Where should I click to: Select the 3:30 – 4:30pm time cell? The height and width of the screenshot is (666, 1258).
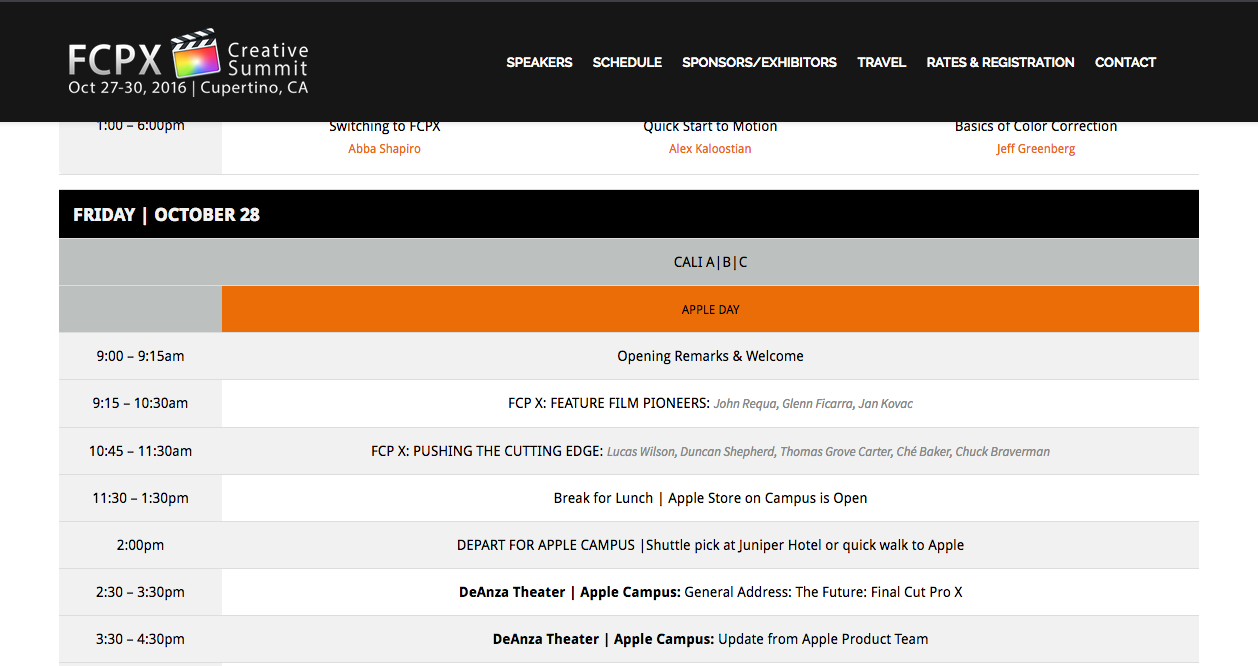coord(140,639)
